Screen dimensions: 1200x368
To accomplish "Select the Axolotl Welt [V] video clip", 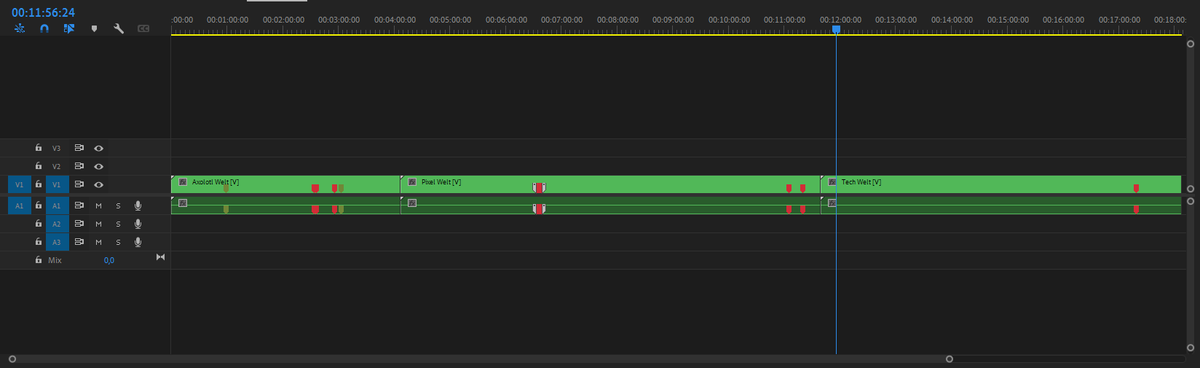I will (285, 184).
